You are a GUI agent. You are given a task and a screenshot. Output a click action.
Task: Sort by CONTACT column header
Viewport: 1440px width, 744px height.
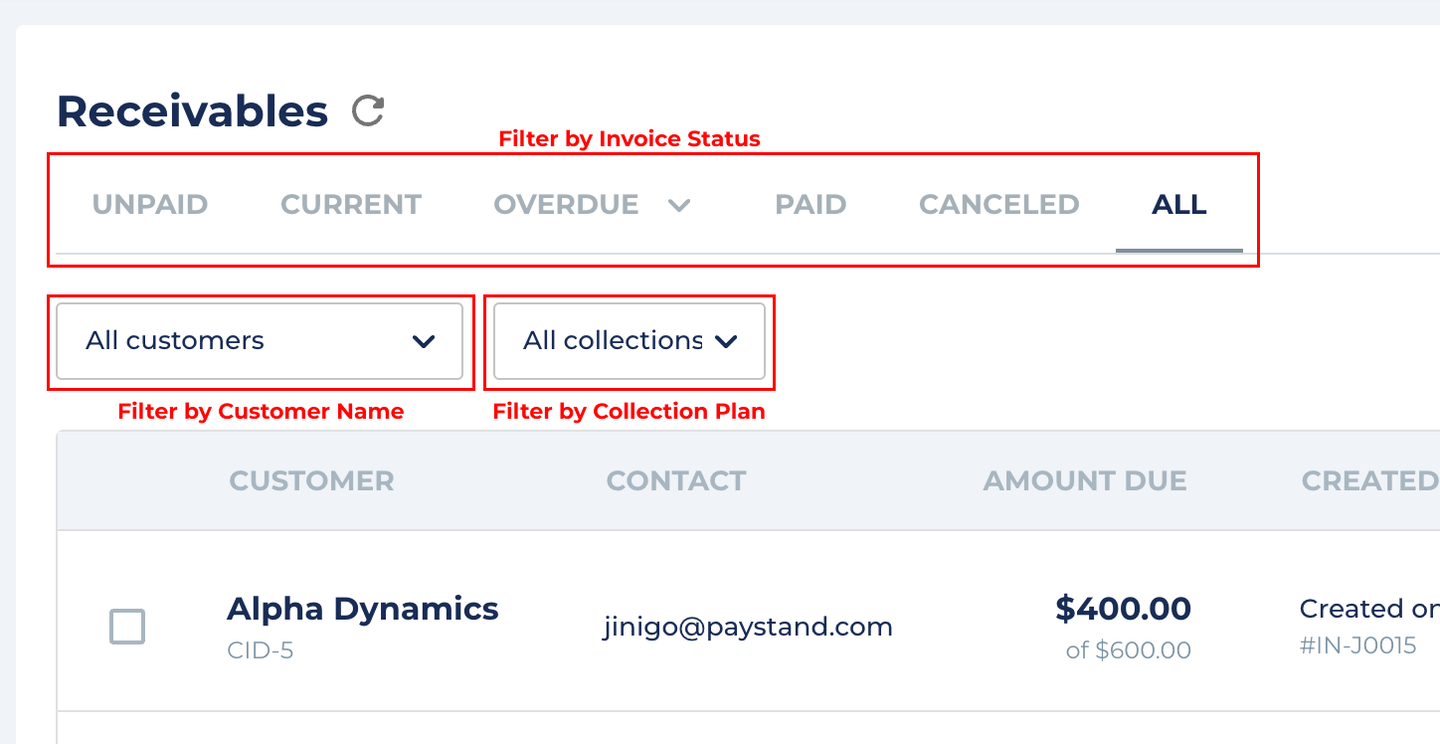[676, 481]
